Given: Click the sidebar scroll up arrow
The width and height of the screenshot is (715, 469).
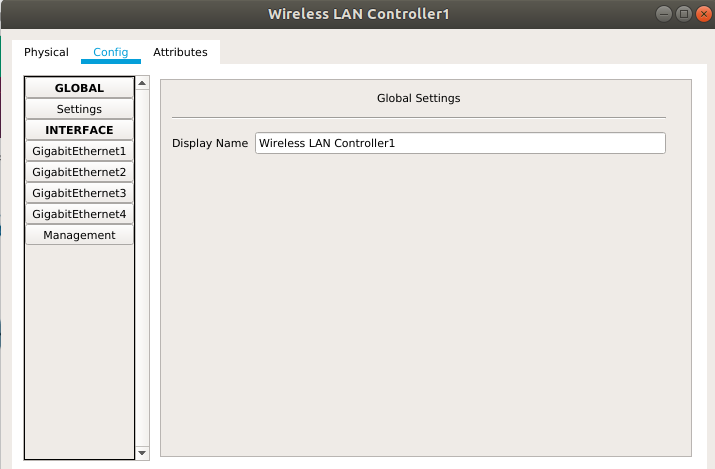Looking at the screenshot, I should pyautogui.click(x=142, y=83).
